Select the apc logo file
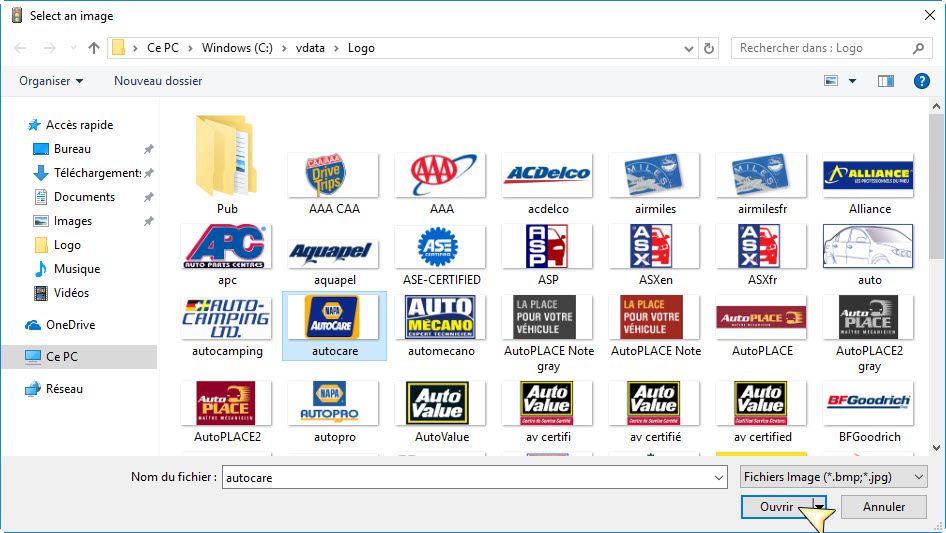946x533 pixels. coord(227,246)
